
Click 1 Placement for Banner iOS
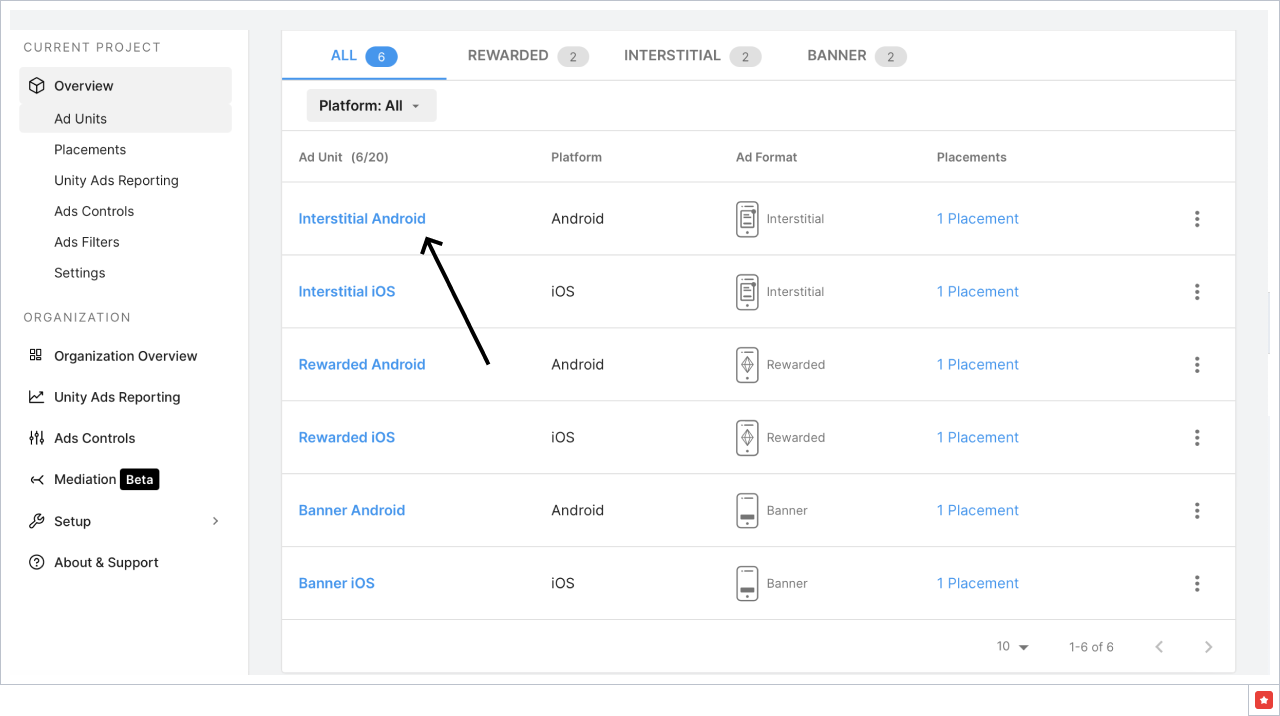pyautogui.click(x=977, y=583)
